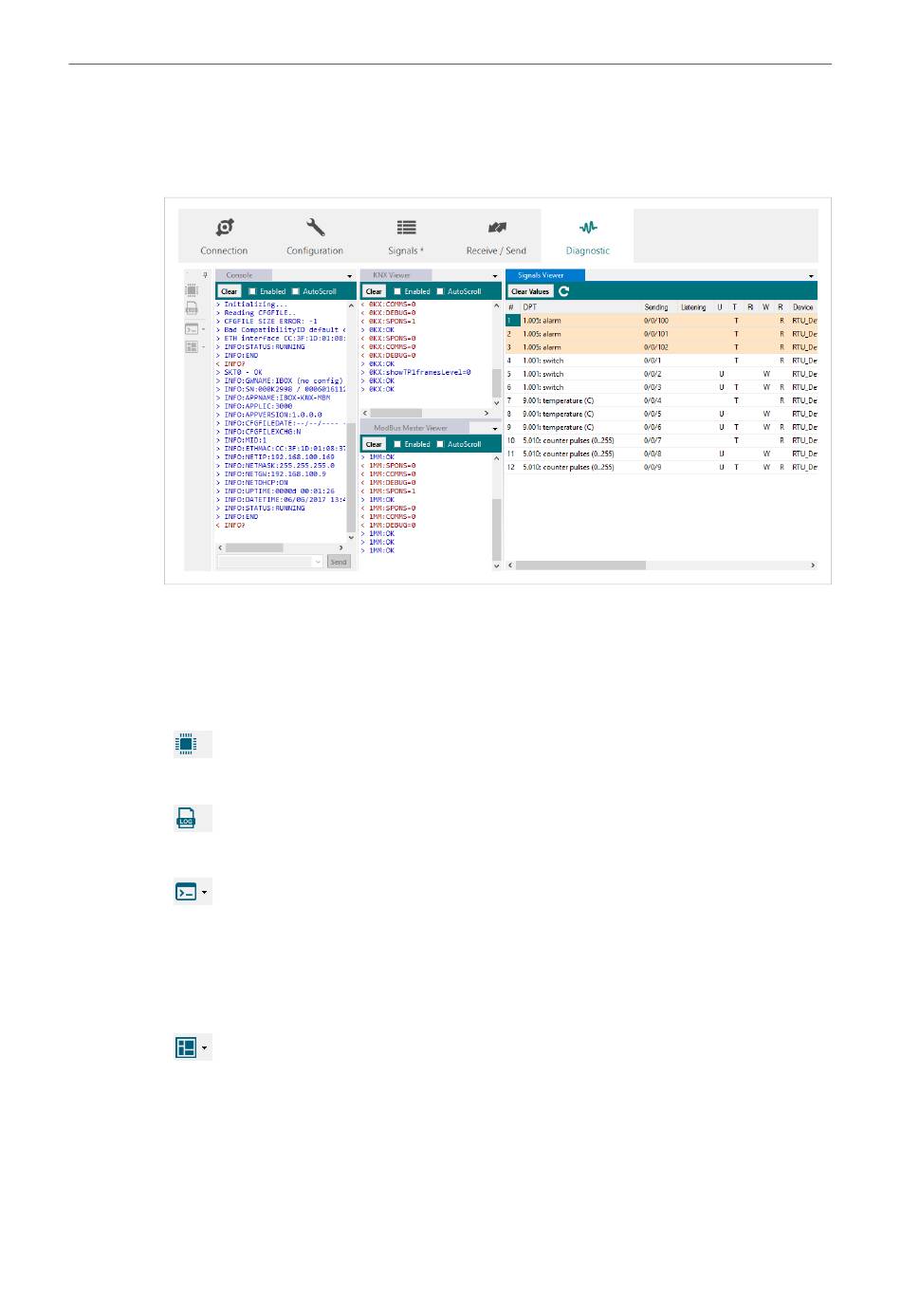Screen dimensions: 901x1316
Task: Toggle the pin icon on the toolbox sidebar
Action: tap(205, 275)
